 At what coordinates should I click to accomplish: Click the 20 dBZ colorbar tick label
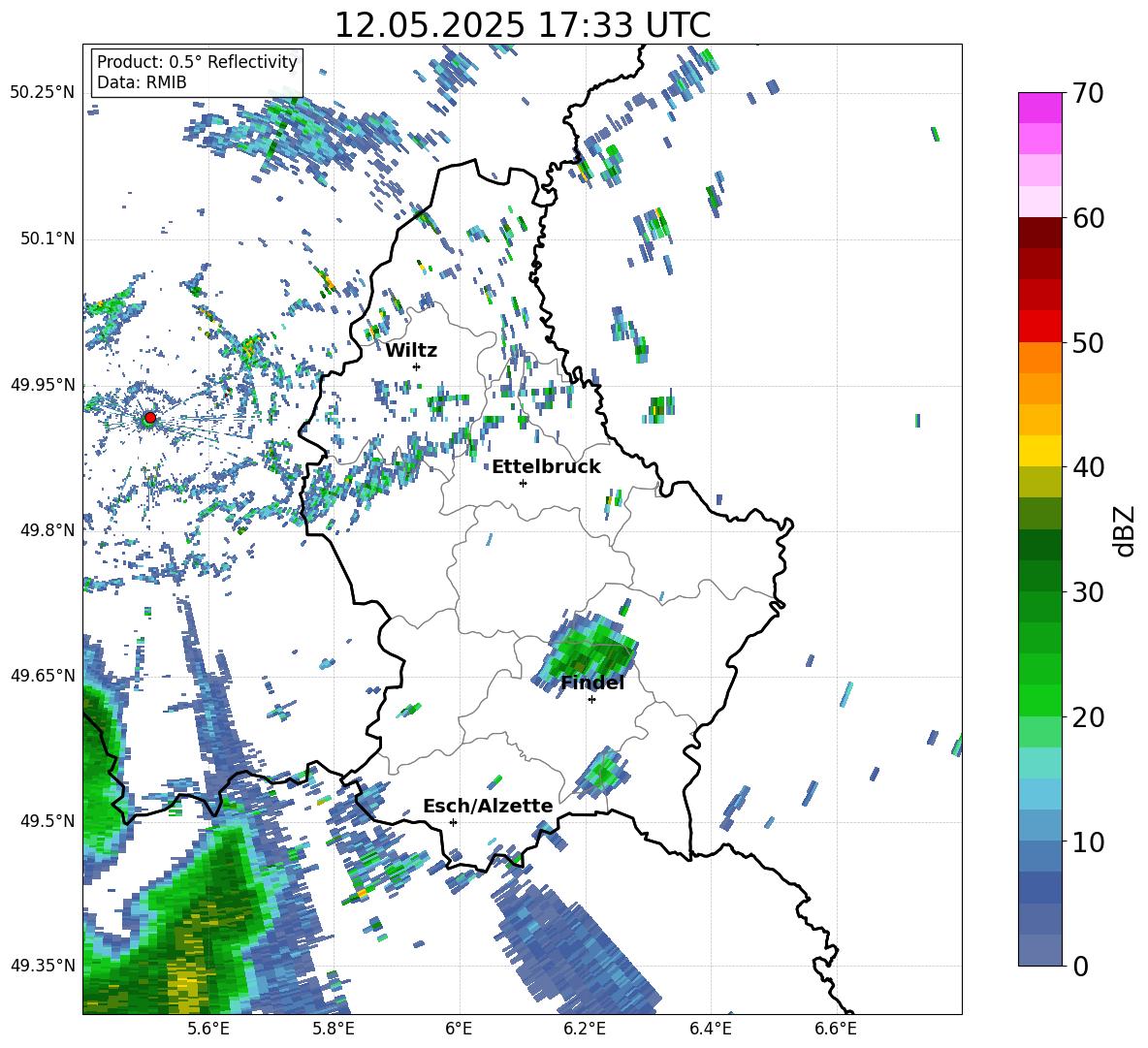click(1087, 717)
